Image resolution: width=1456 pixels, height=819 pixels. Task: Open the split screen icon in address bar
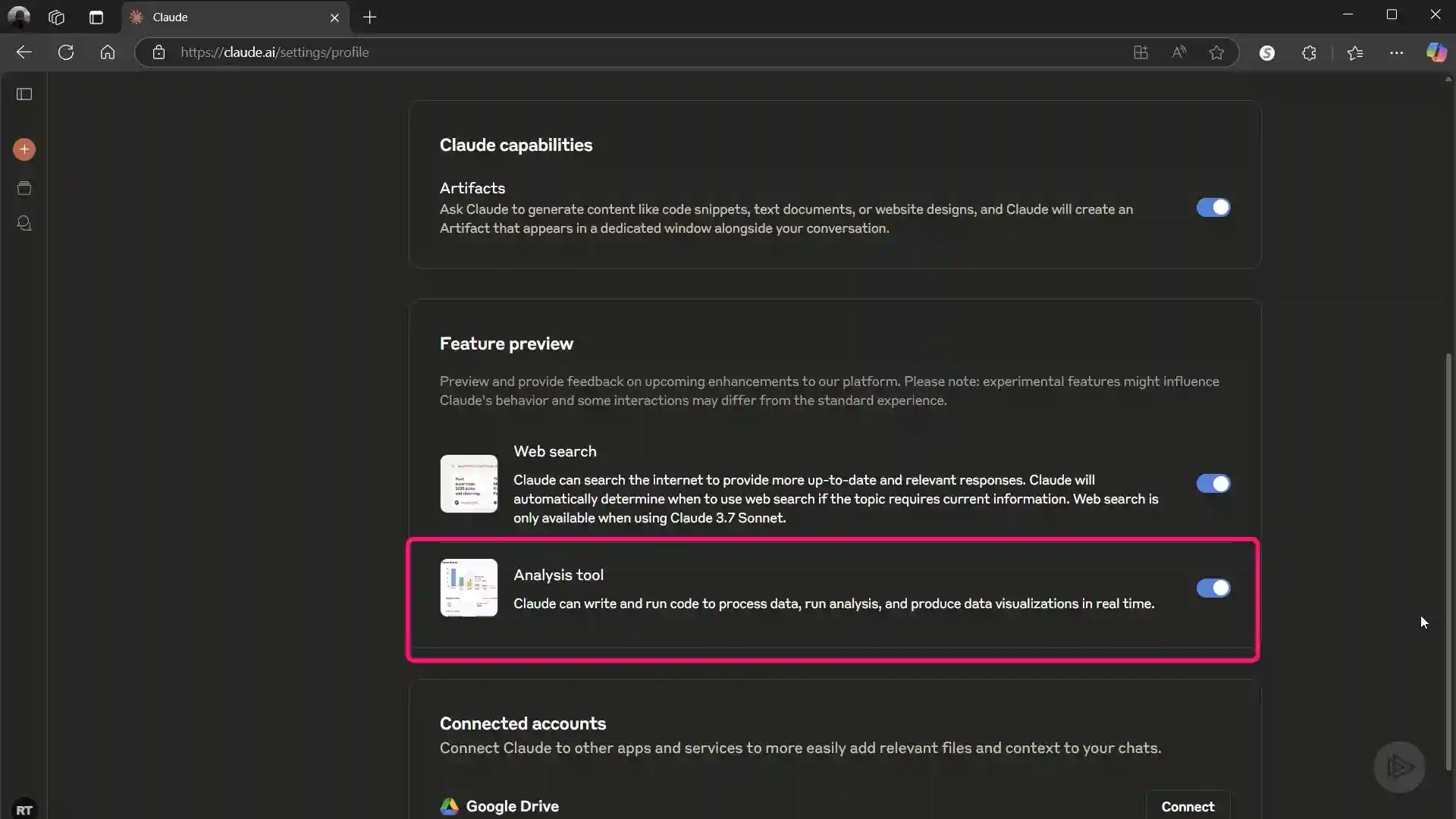[x=1141, y=52]
